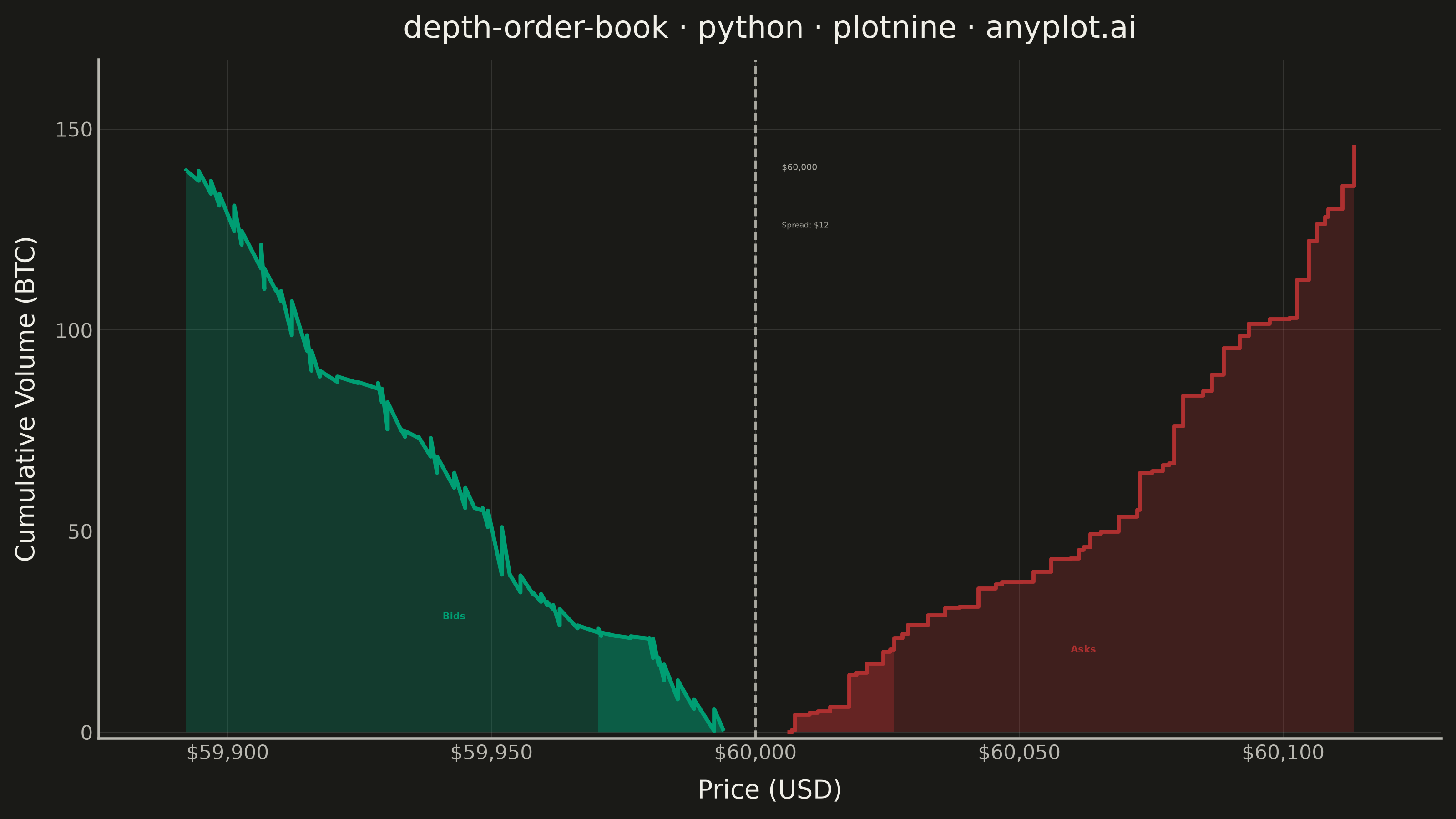This screenshot has height=819, width=1456.
Task: Select the $59,900 x-axis tick label
Action: coord(227,753)
